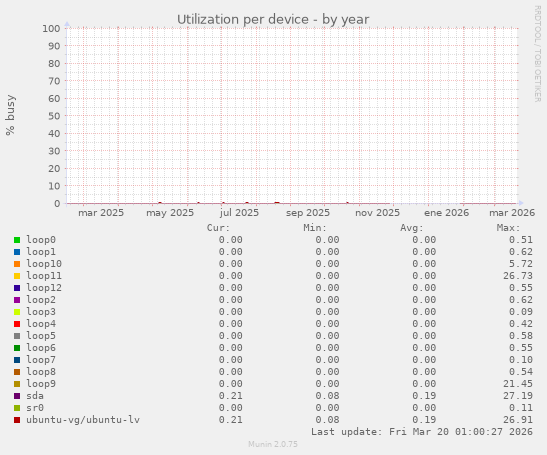Click the loop0 max value 0.51
The height and width of the screenshot is (455, 547).
click(x=520, y=240)
